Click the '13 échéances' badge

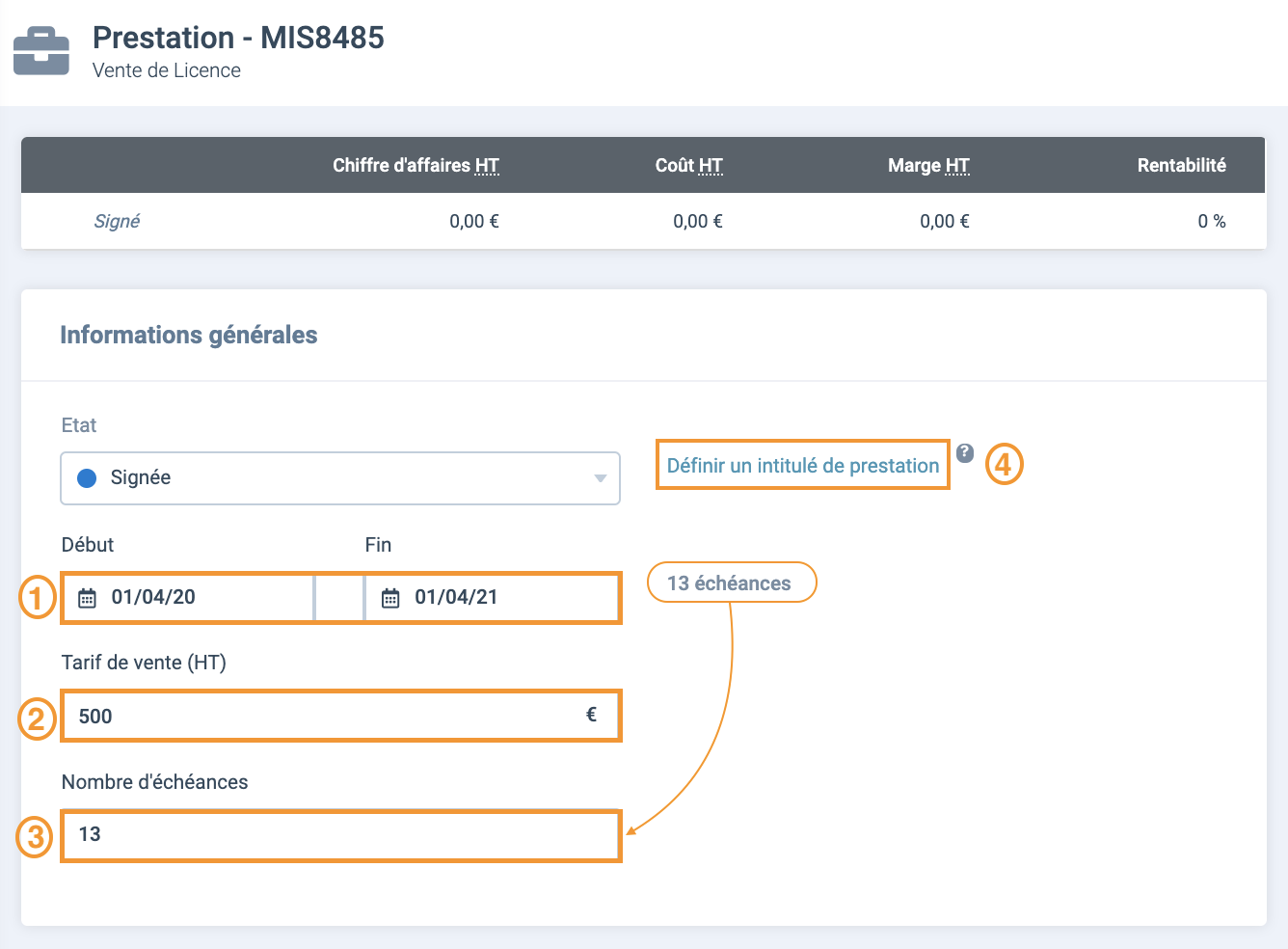[x=731, y=583]
